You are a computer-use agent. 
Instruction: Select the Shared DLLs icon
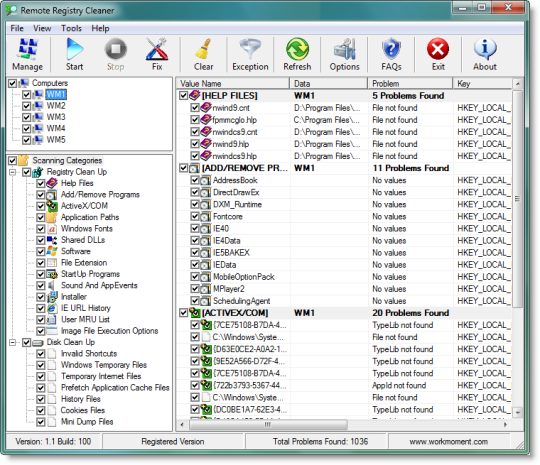coord(52,240)
